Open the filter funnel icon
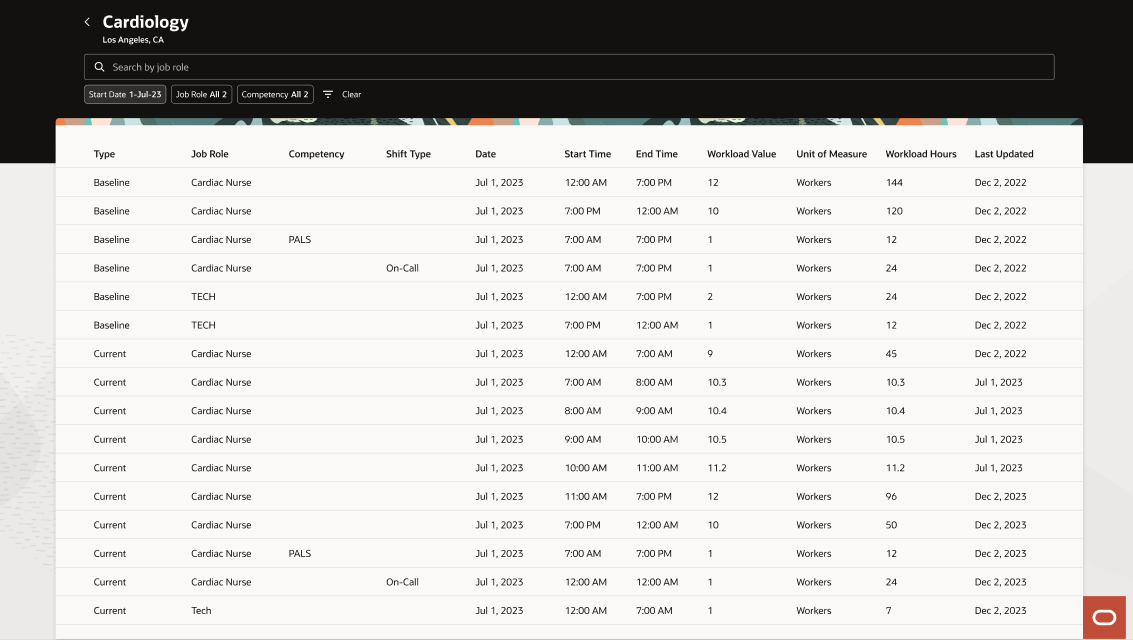 coord(328,93)
